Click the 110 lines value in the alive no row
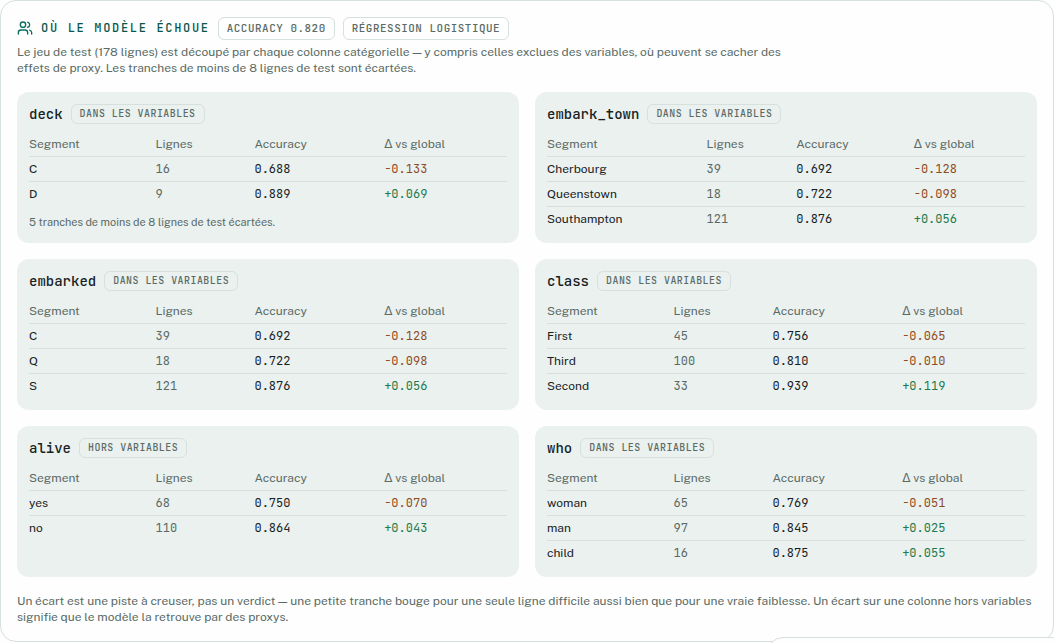Image resolution: width=1054 pixels, height=643 pixels. pos(166,528)
